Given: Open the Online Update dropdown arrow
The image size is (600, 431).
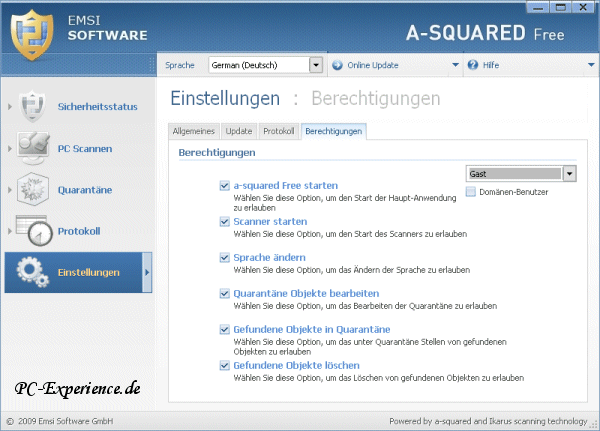Looking at the screenshot, I should coord(455,66).
